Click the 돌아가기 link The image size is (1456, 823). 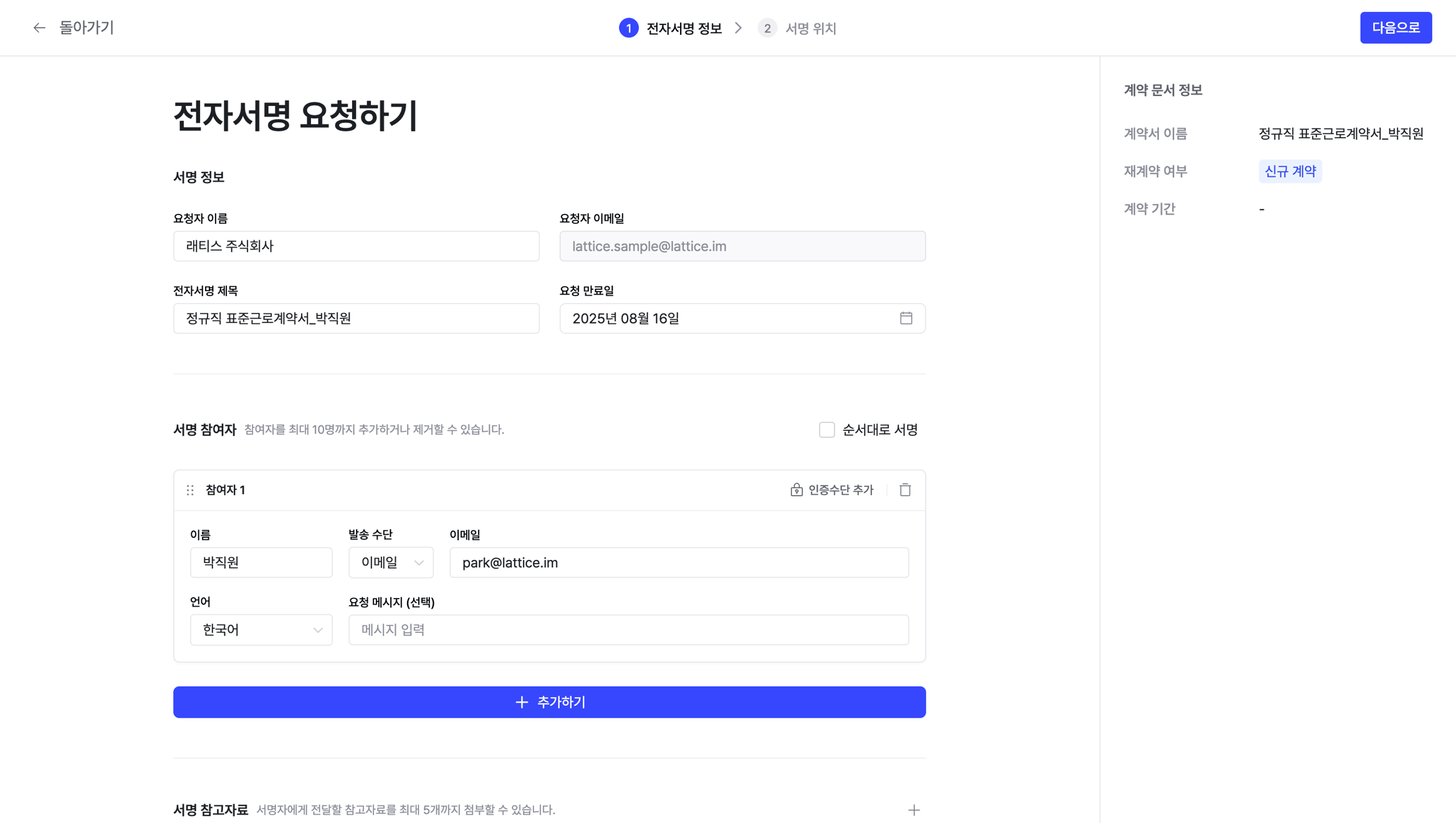click(86, 28)
